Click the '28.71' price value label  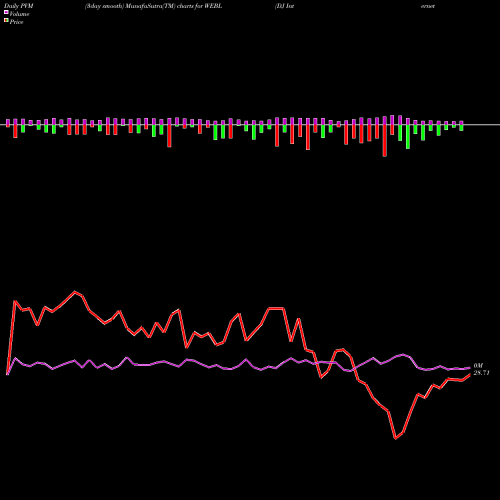481,373
